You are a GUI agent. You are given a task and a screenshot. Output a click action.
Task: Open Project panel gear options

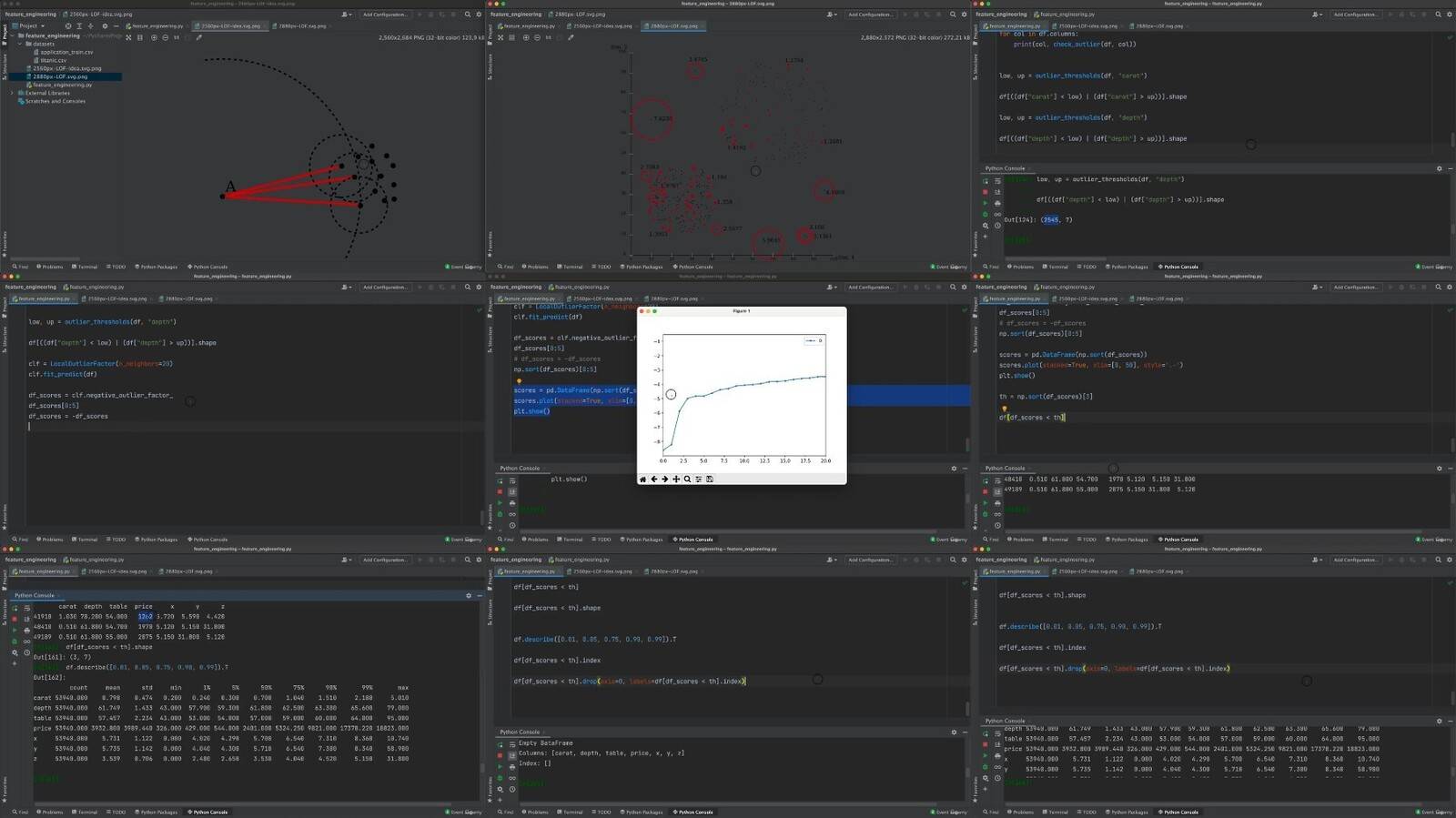(105, 25)
